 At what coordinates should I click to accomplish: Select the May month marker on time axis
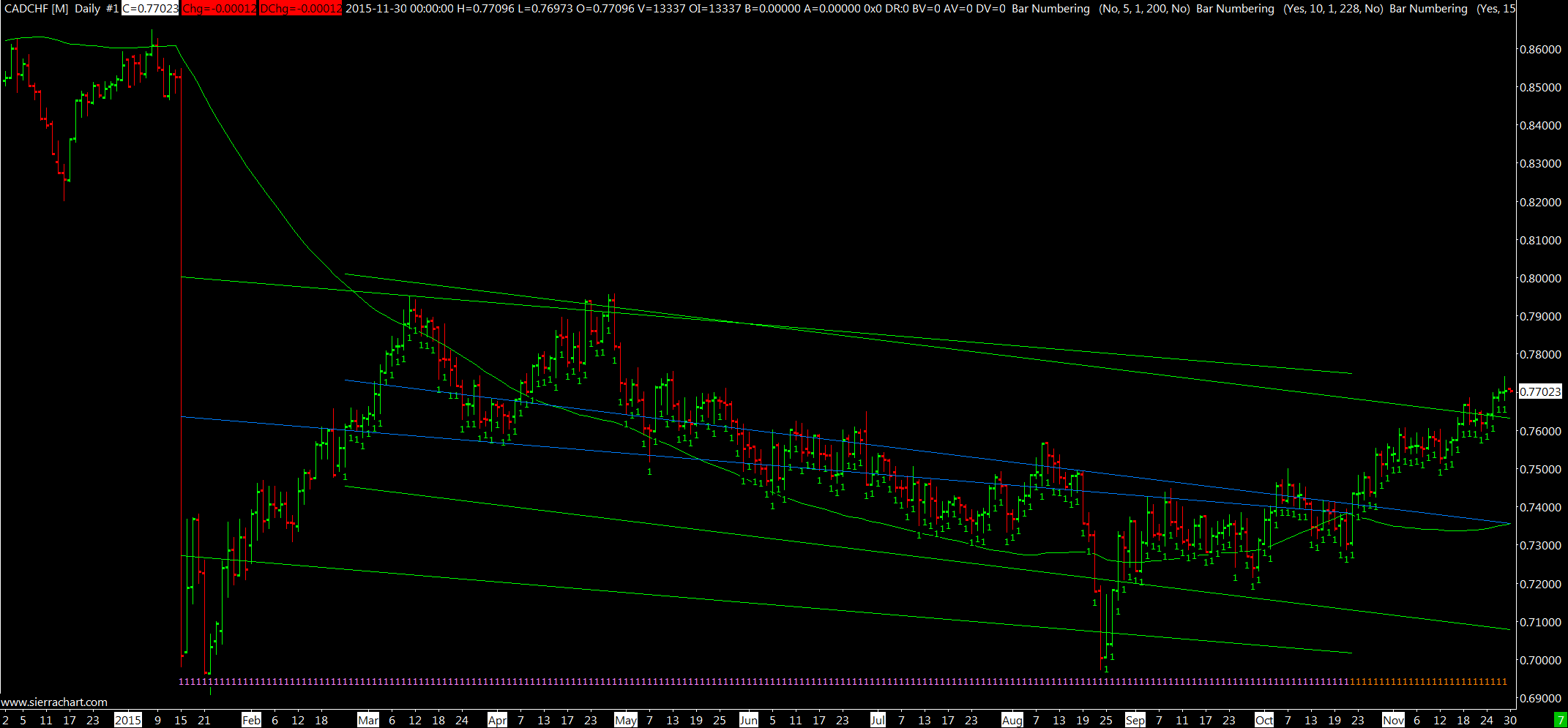(626, 720)
